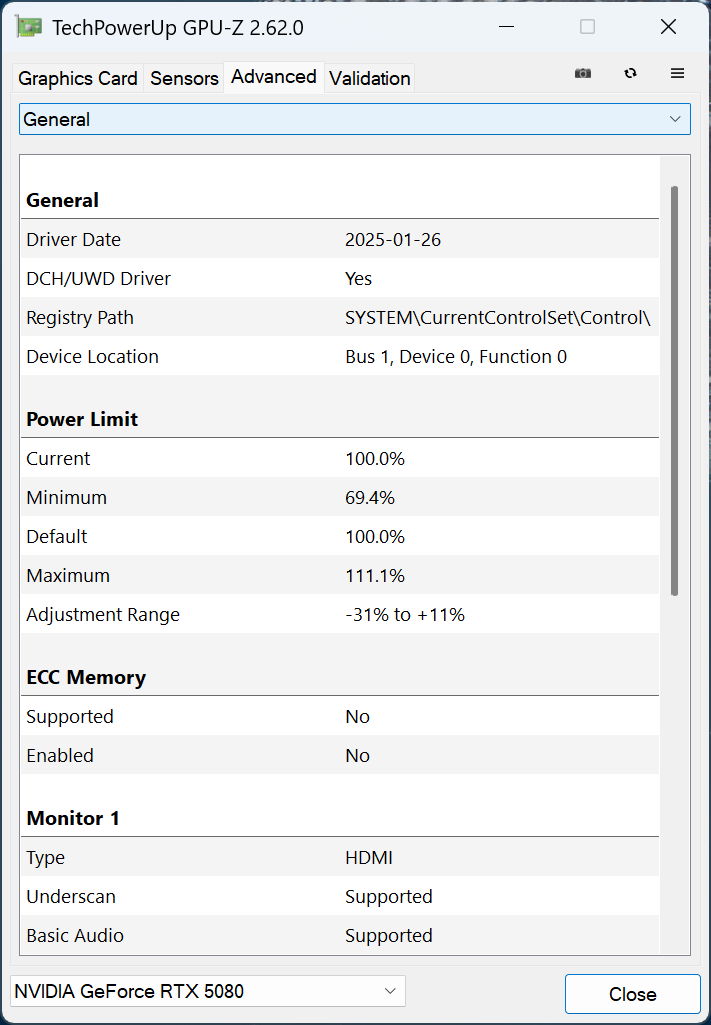The image size is (711, 1025).
Task: Click the Maximum power limit label
Action: 68,576
